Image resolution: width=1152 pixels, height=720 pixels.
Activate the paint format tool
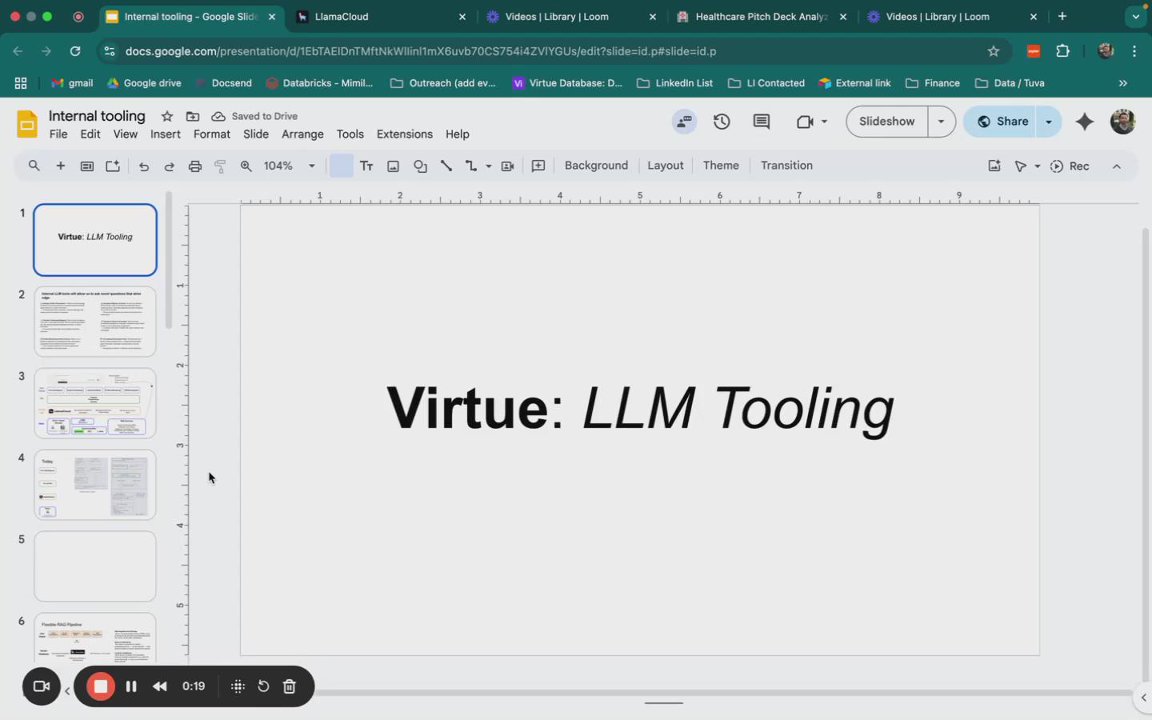[220, 166]
